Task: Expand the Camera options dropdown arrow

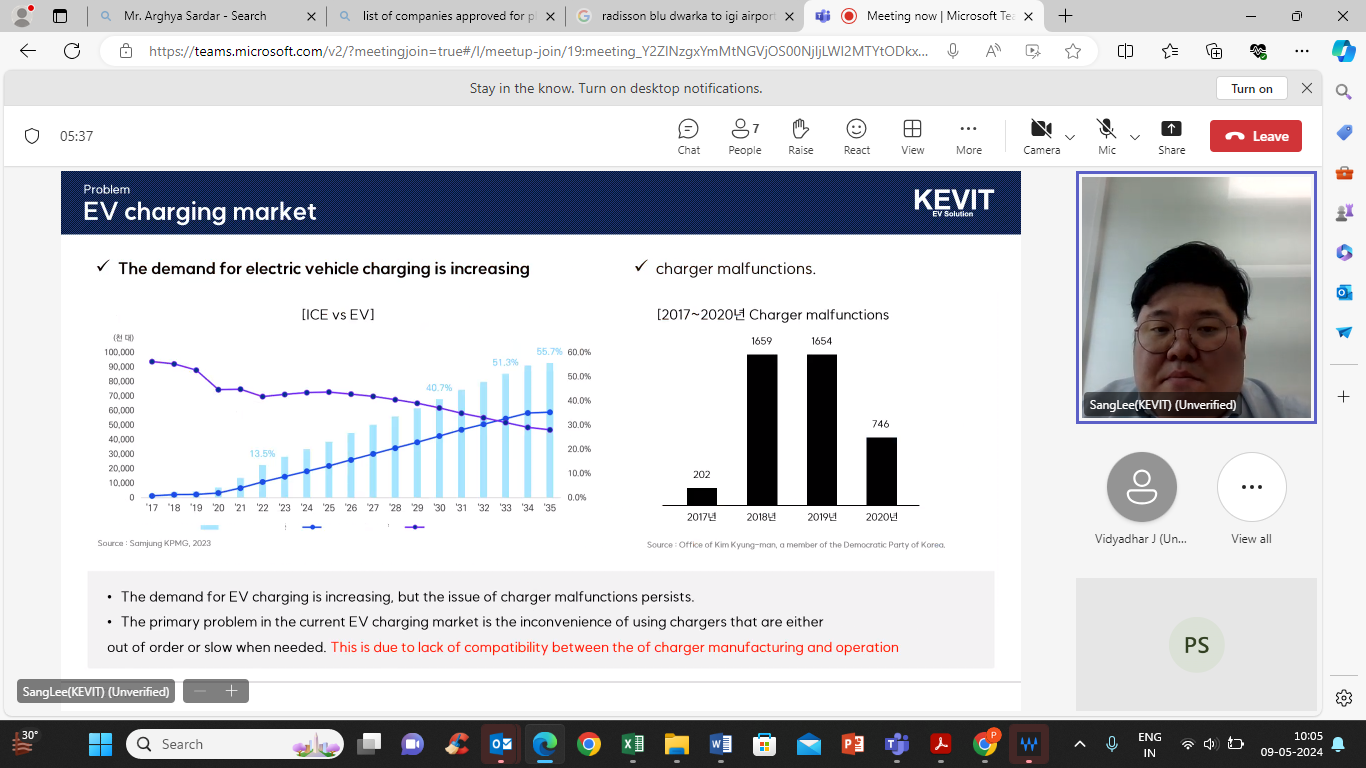Action: point(1070,137)
